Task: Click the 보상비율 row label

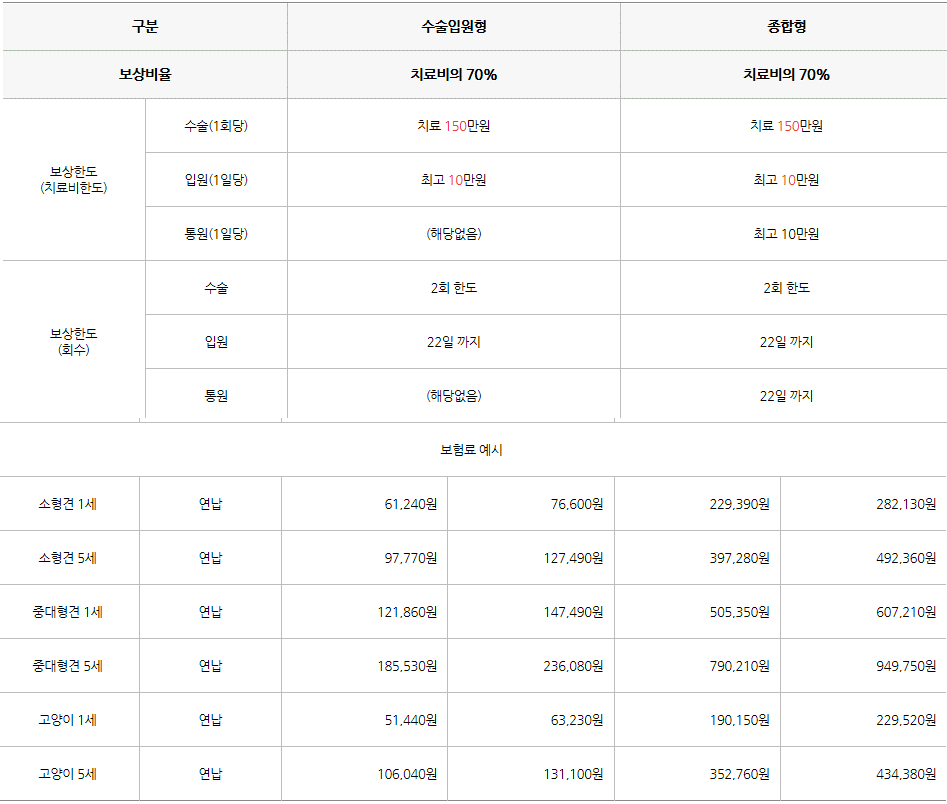Action: [145, 74]
